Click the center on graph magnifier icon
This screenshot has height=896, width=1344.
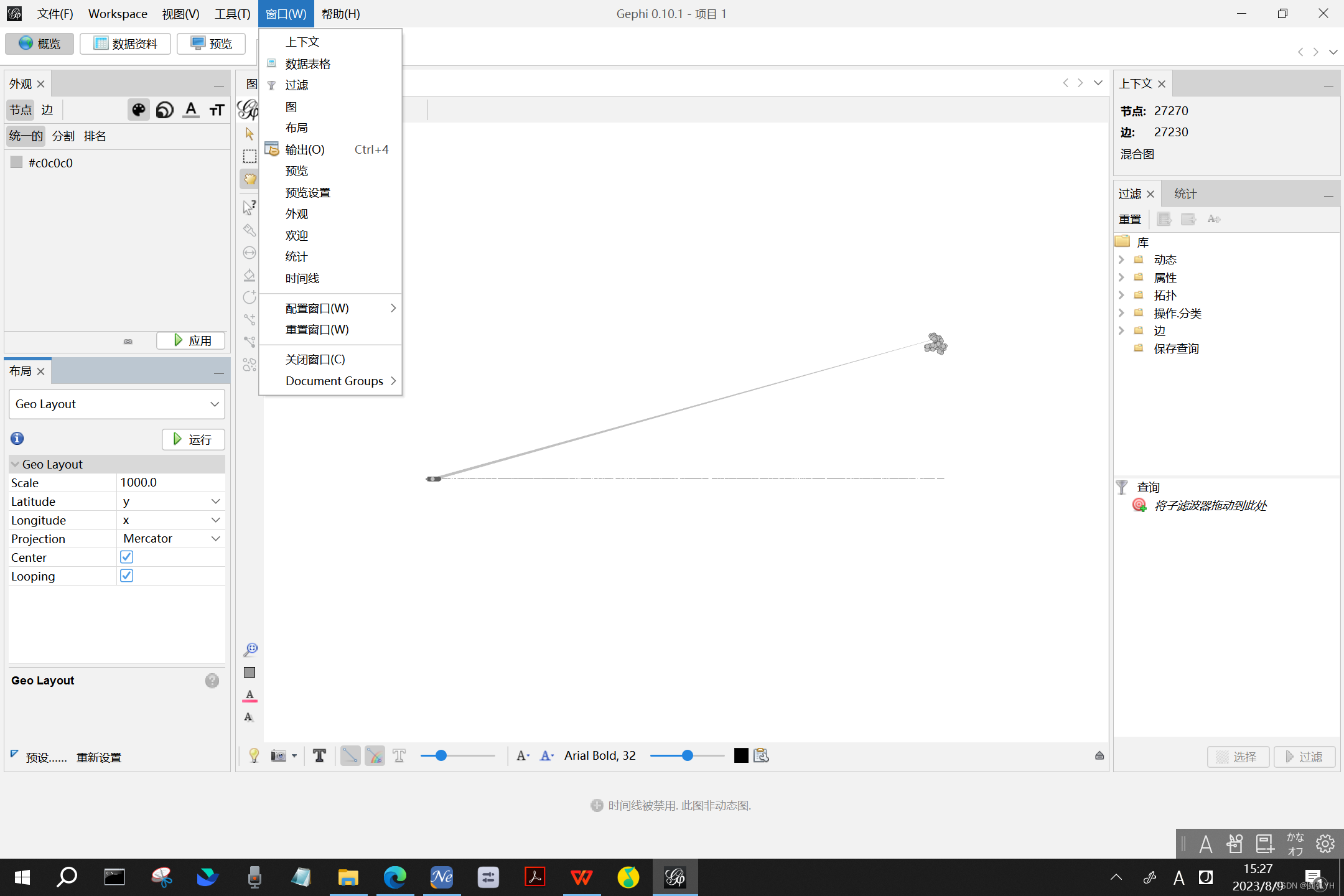pyautogui.click(x=250, y=650)
